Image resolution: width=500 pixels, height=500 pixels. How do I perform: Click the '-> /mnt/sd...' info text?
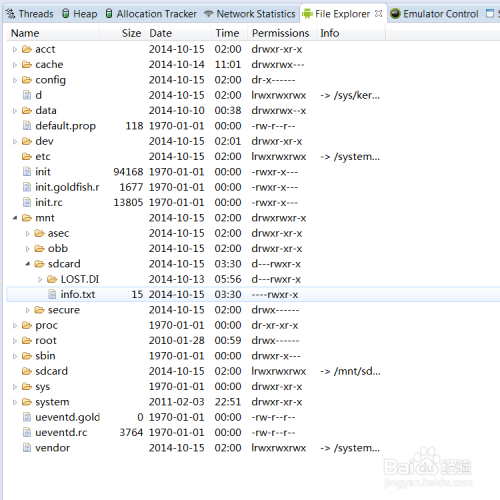[350, 371]
